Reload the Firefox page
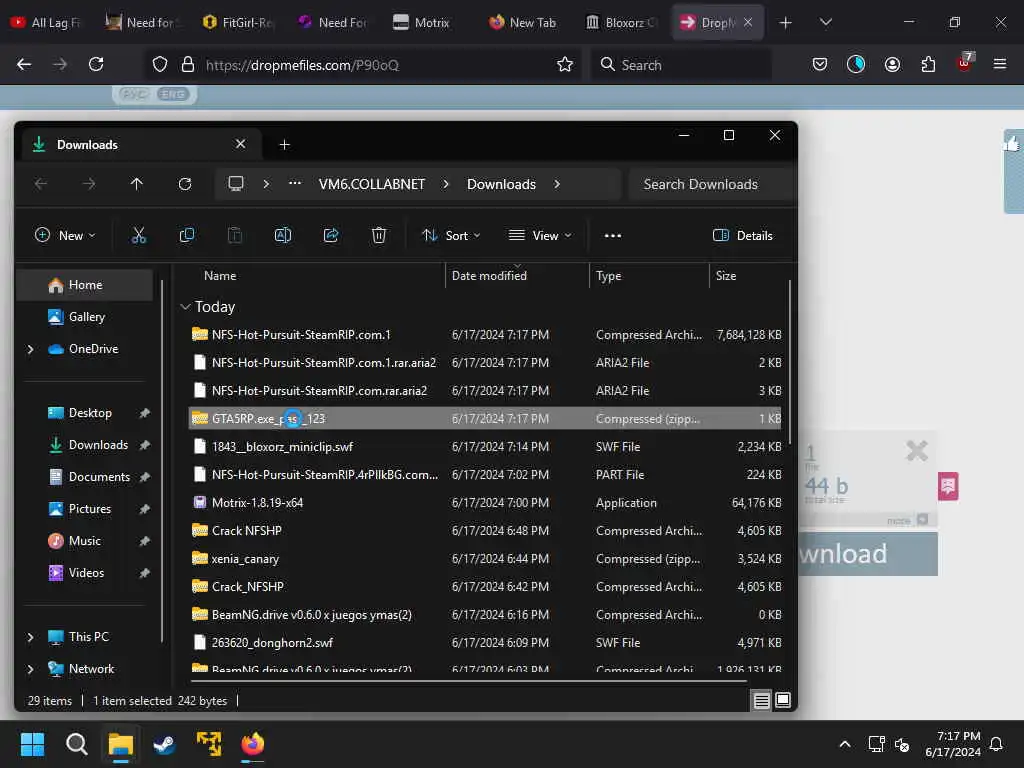Screen dimensions: 1024x768 coord(96,64)
